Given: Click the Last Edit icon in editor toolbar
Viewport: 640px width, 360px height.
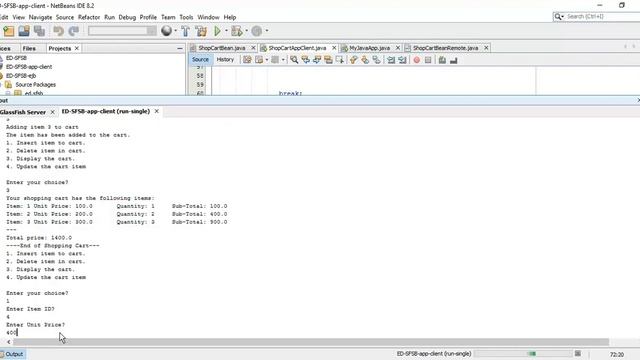Looking at the screenshot, I should pyautogui.click(x=247, y=60).
